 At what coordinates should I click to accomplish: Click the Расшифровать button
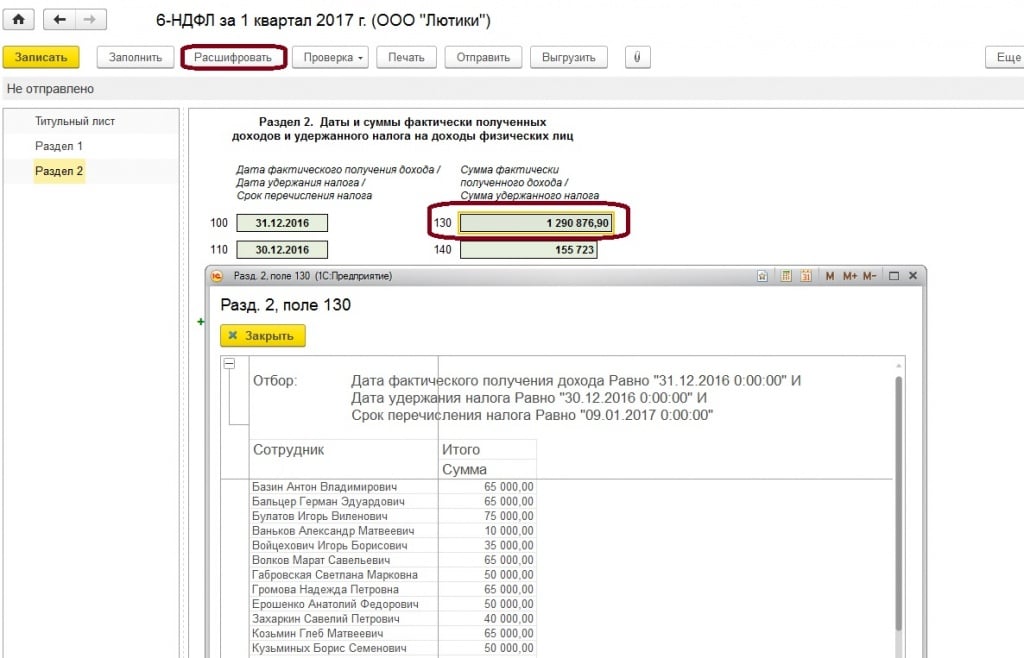pyautogui.click(x=233, y=57)
